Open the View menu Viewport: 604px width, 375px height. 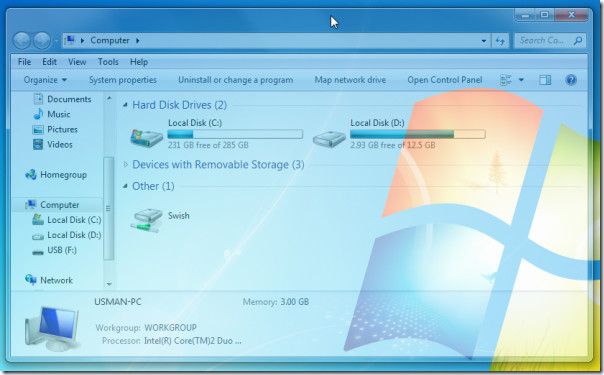click(x=77, y=62)
